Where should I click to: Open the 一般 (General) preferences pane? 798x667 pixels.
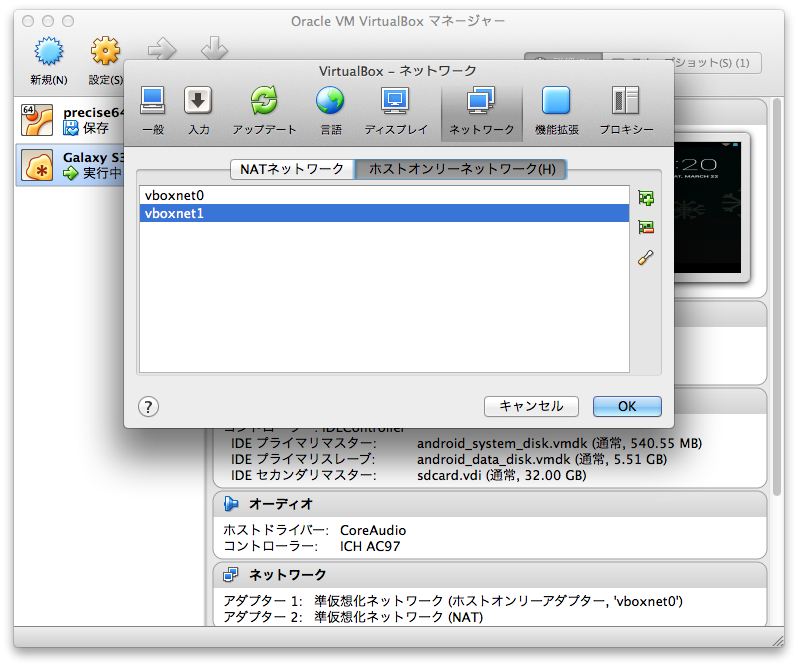(x=153, y=110)
